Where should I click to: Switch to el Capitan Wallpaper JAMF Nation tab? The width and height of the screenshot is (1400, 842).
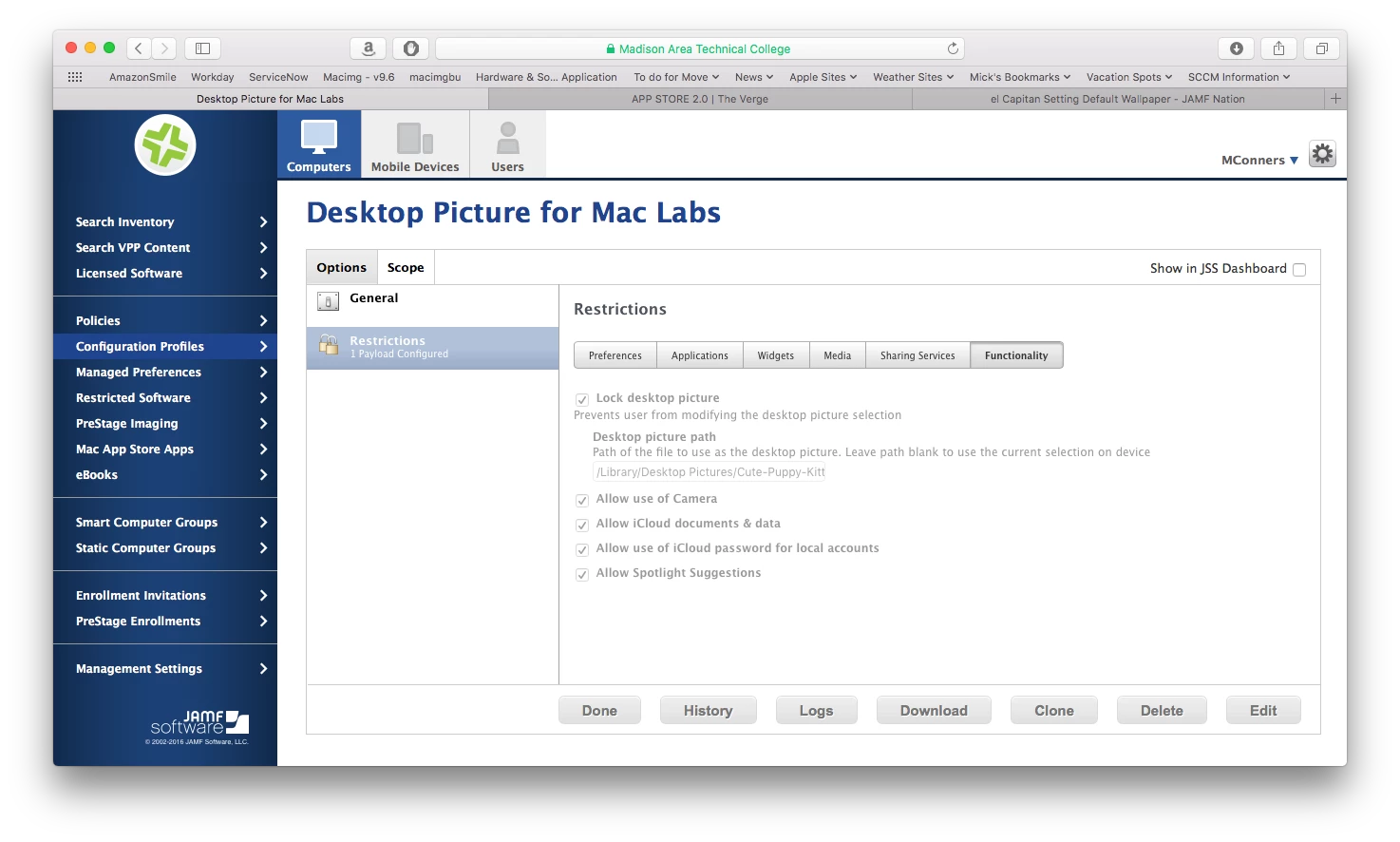click(1118, 99)
